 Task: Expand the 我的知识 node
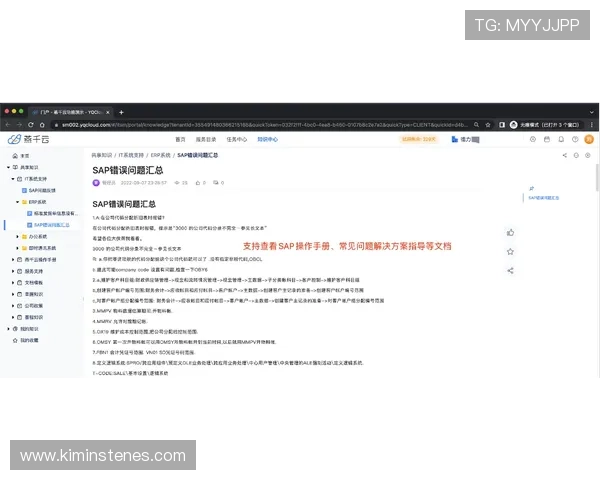coord(8,328)
